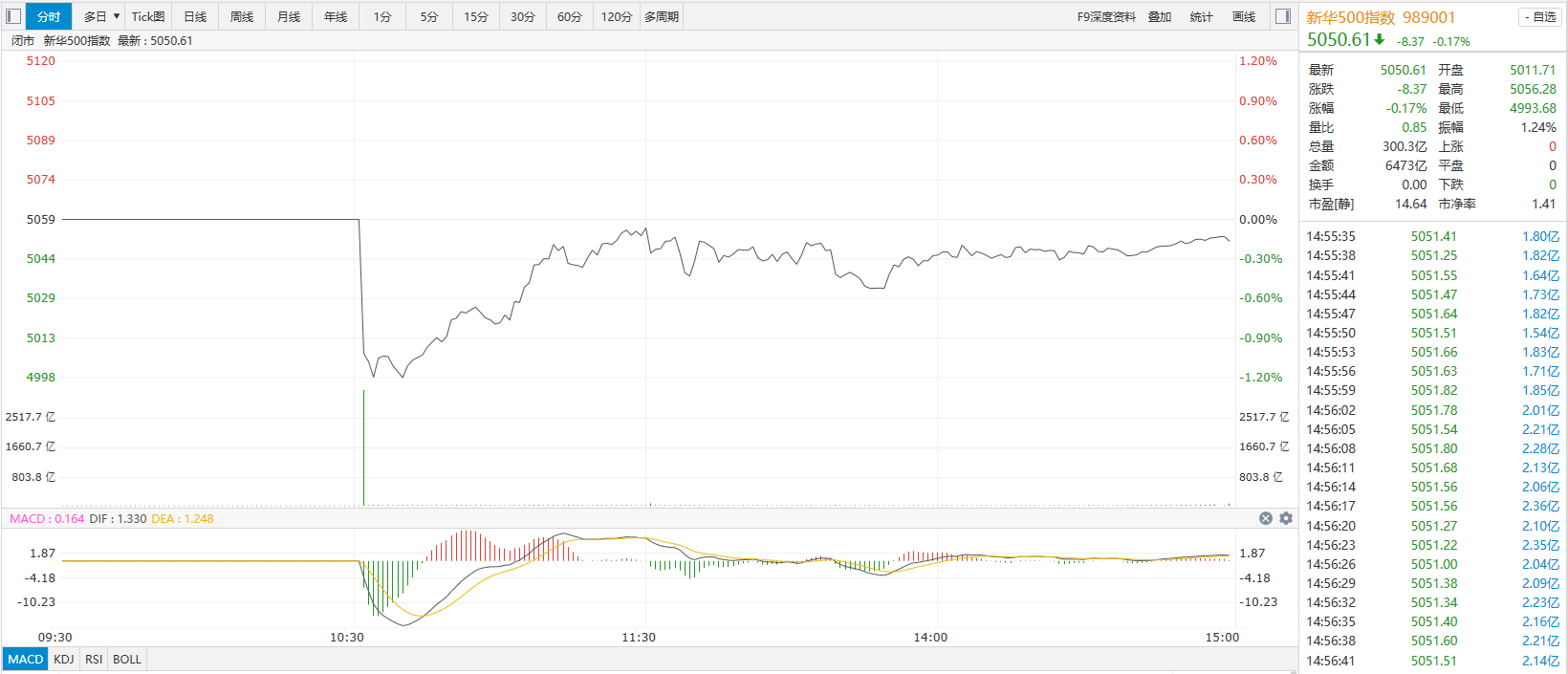
Task: Open F9深度资料 in-depth info
Action: pos(1106,16)
